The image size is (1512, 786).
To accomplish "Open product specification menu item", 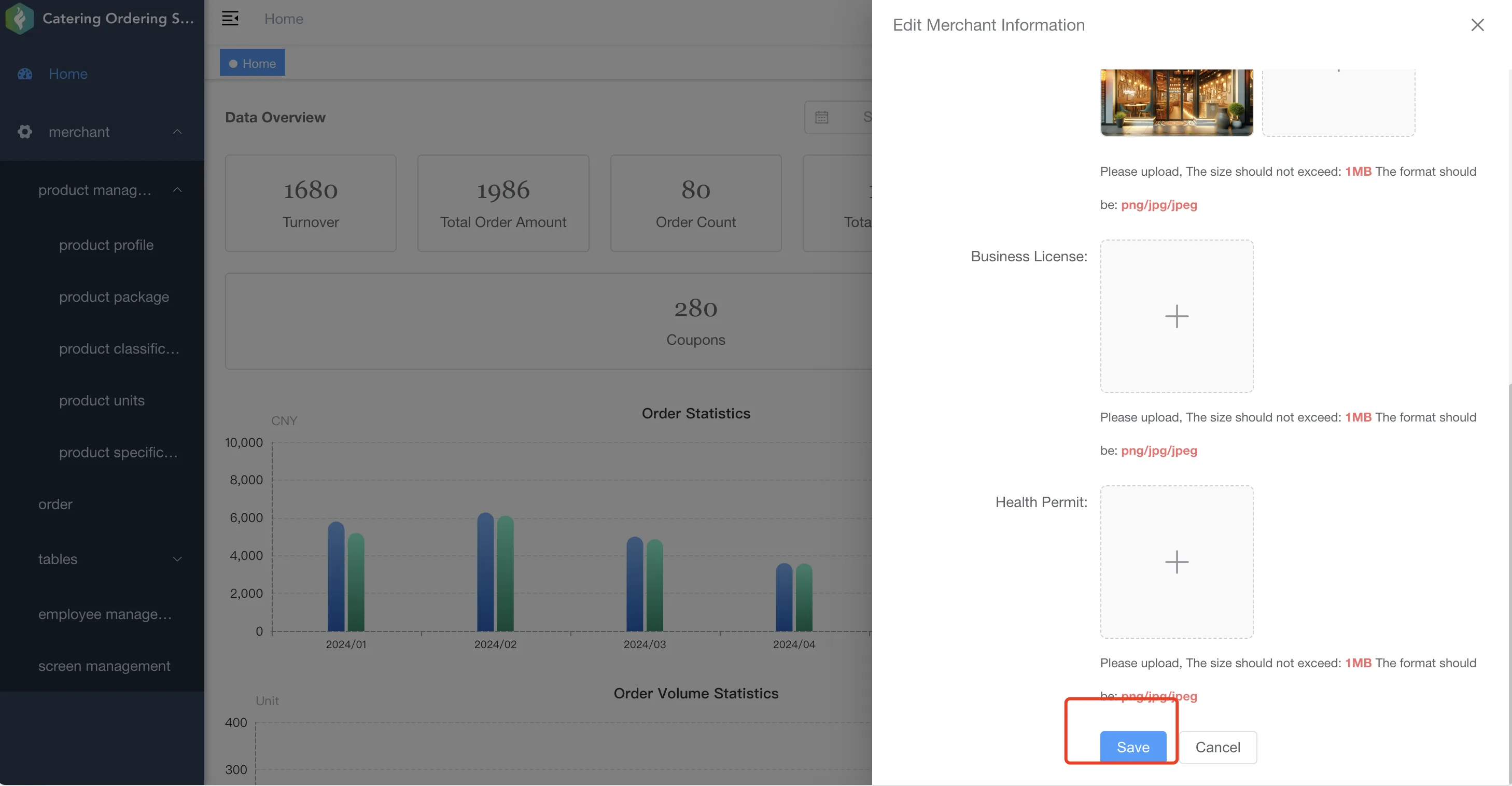I will click(102, 452).
